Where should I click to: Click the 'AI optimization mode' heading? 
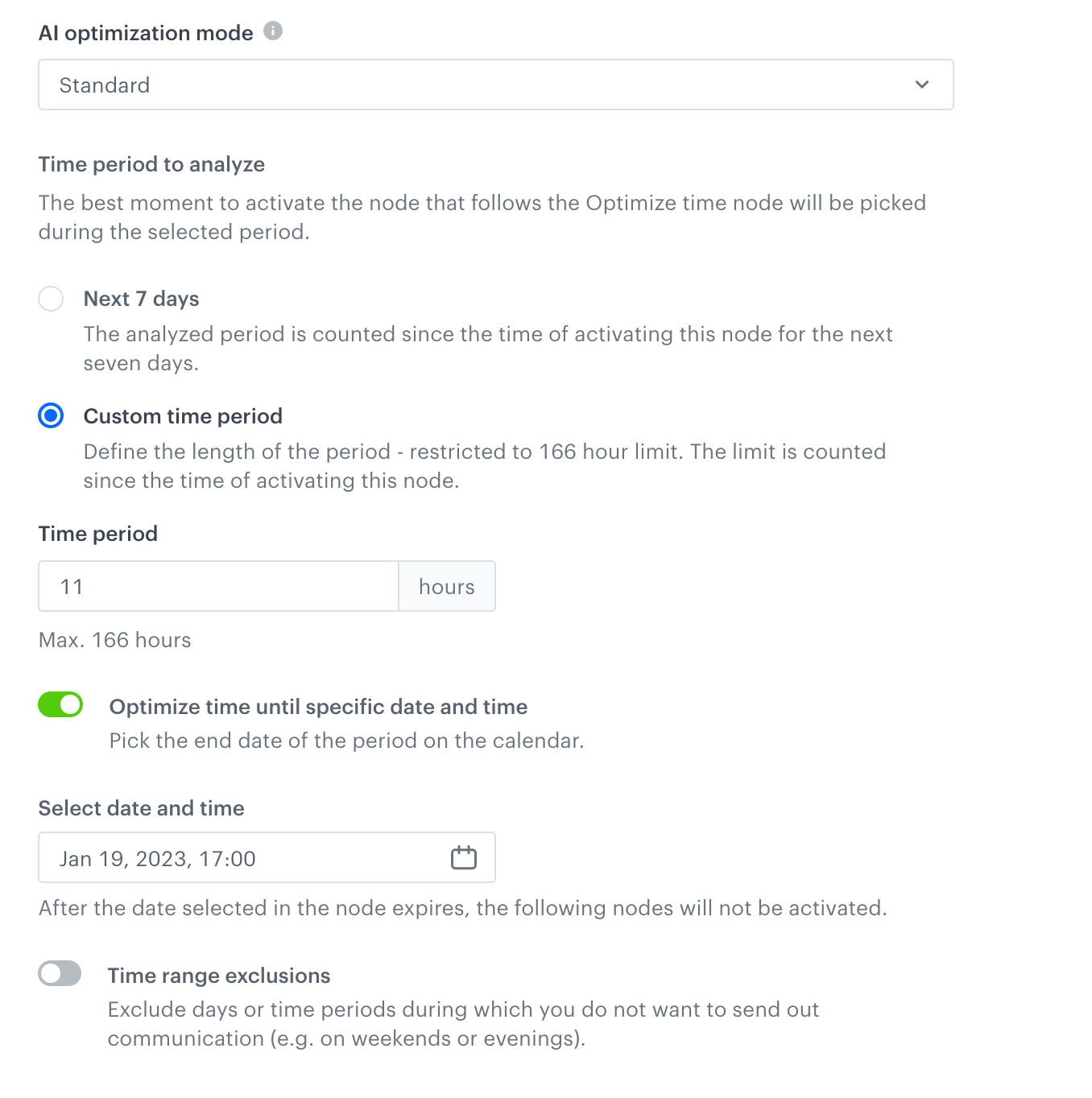[x=146, y=33]
